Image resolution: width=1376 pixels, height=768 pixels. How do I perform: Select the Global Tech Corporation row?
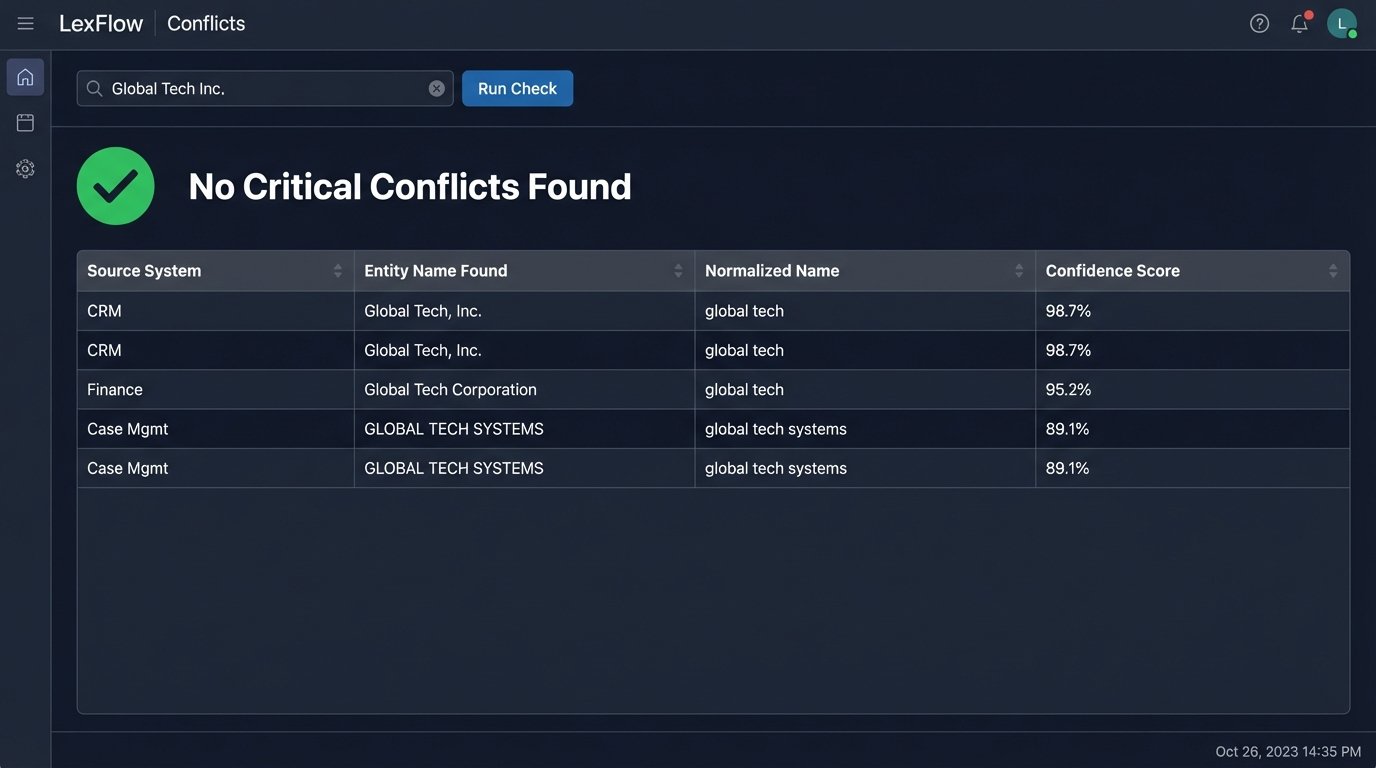pyautogui.click(x=450, y=390)
